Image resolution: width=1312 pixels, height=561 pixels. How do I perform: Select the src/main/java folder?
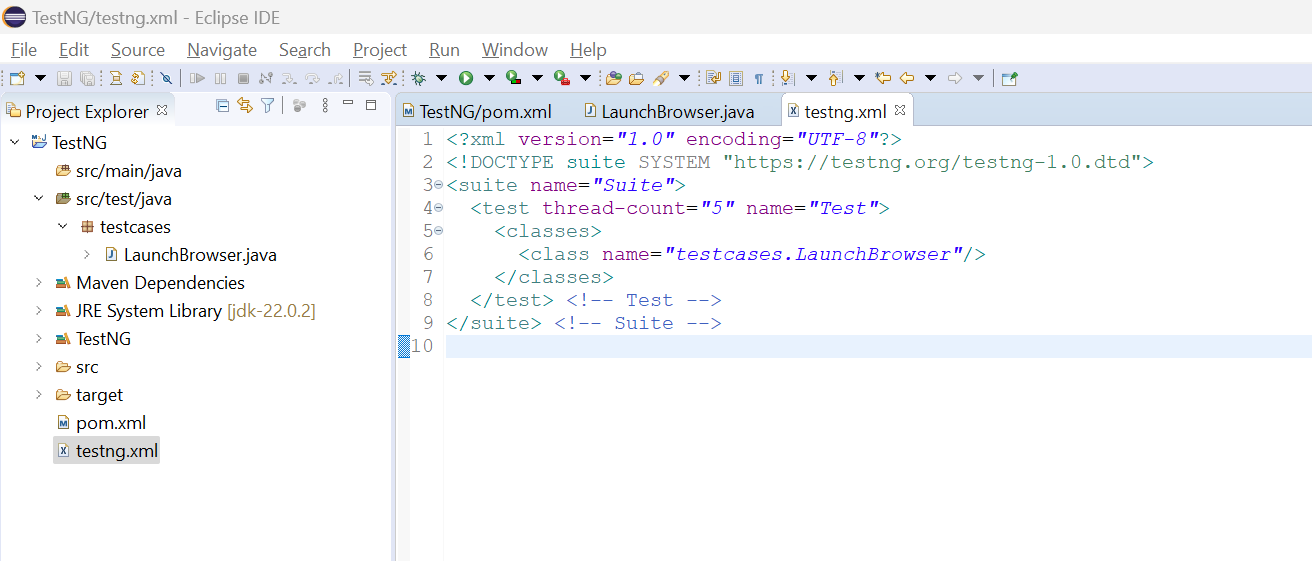(119, 171)
